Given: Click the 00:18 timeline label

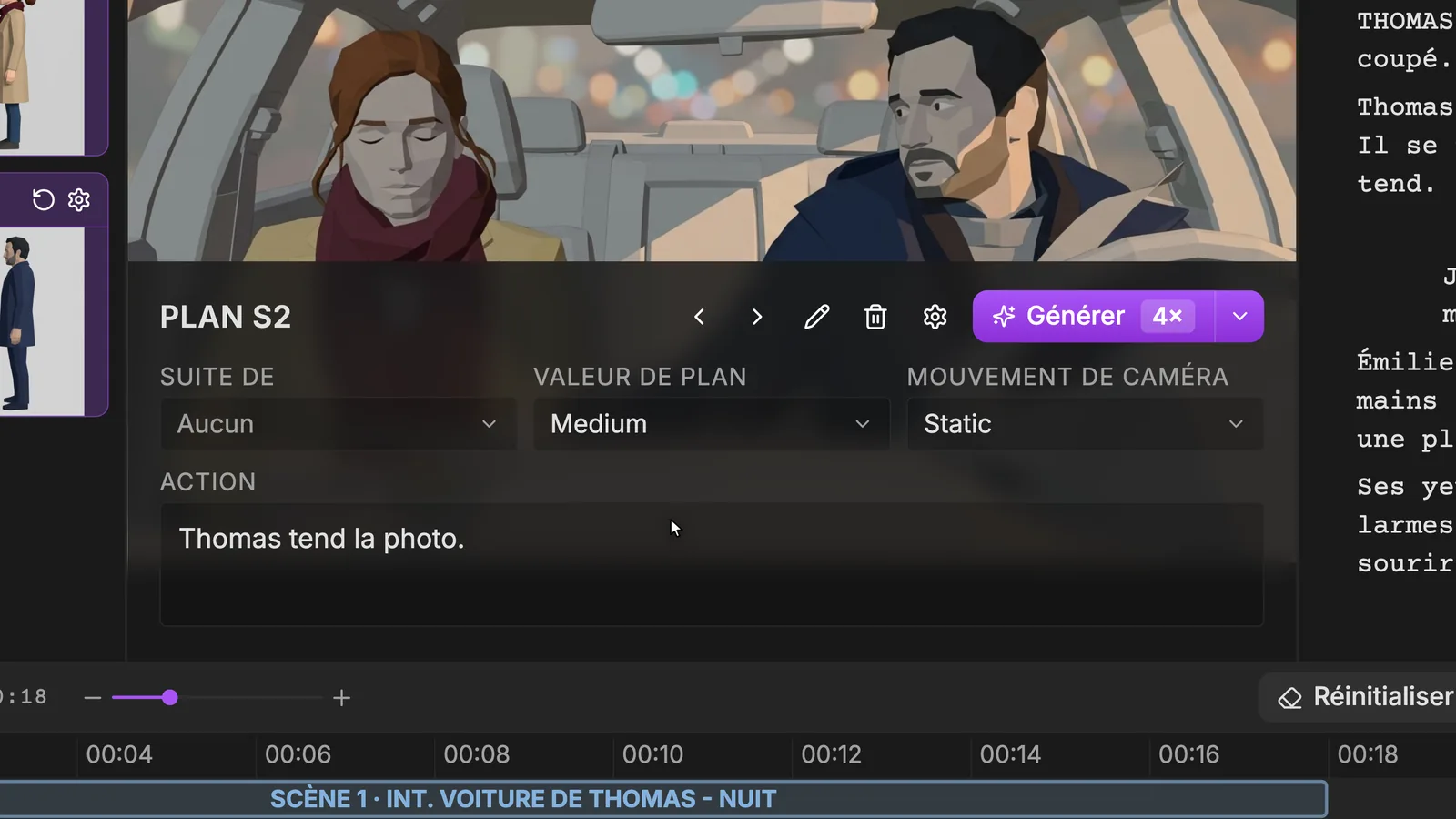Looking at the screenshot, I should click(1368, 754).
